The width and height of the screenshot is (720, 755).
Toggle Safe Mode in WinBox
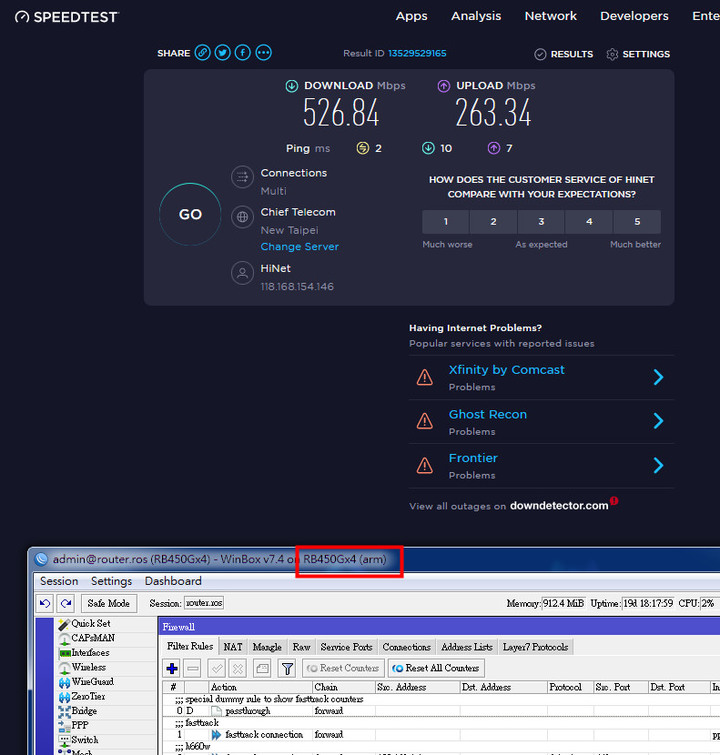109,603
